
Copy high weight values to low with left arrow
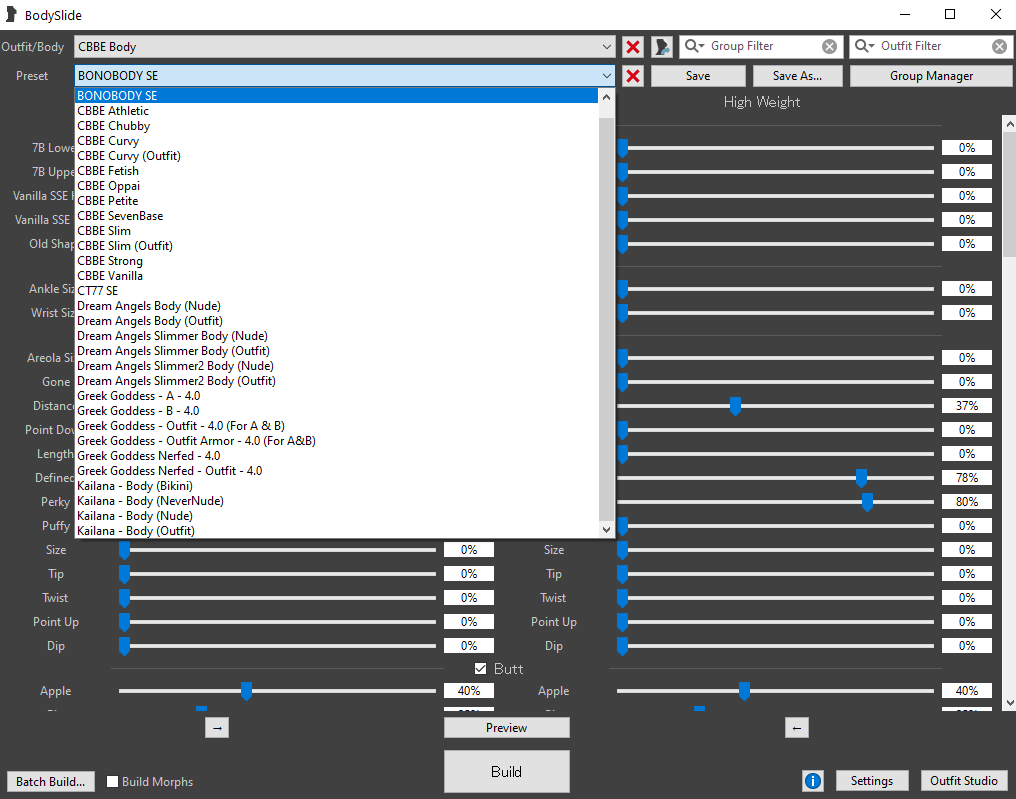[x=796, y=728]
